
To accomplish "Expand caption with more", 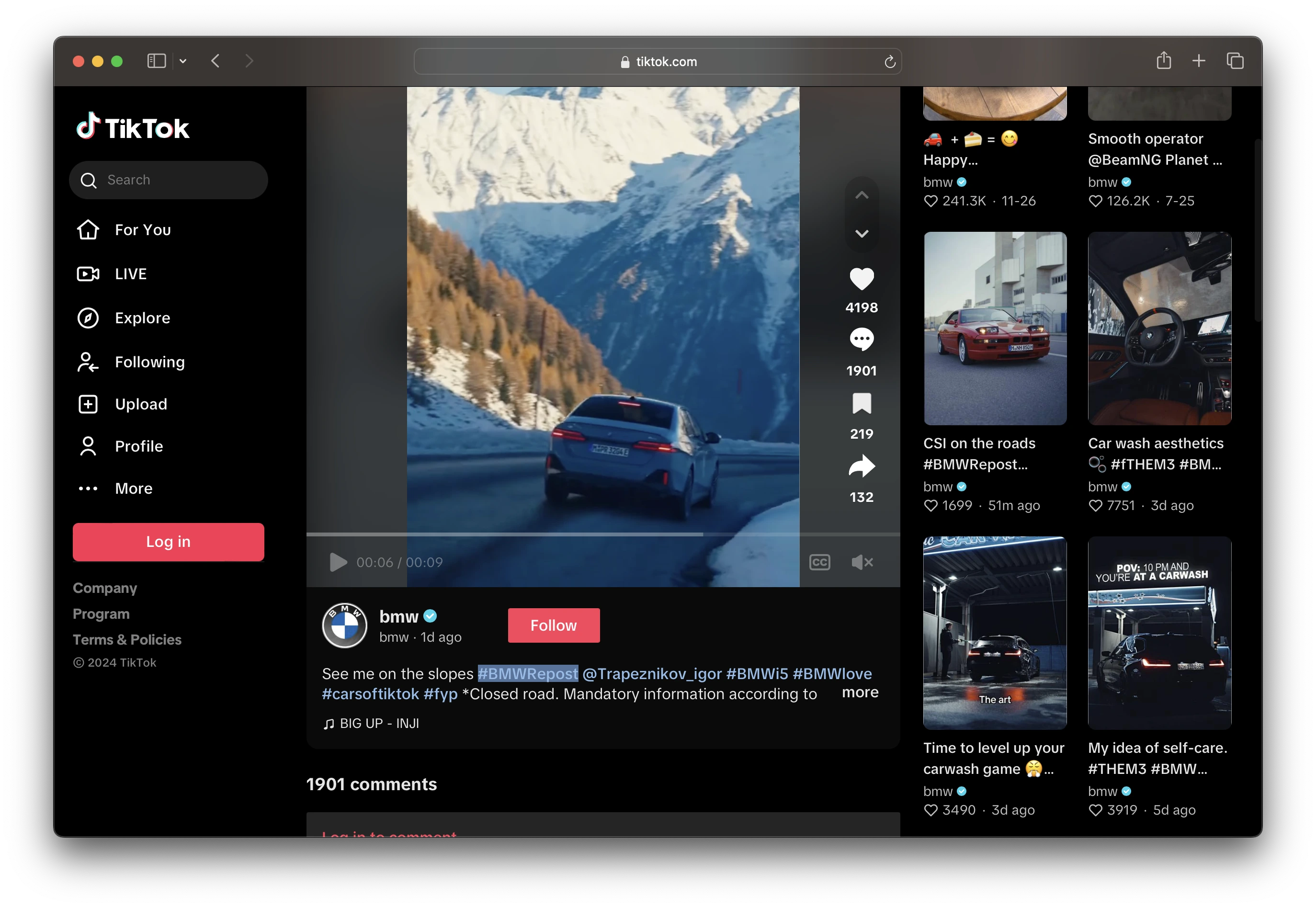I will point(860,692).
